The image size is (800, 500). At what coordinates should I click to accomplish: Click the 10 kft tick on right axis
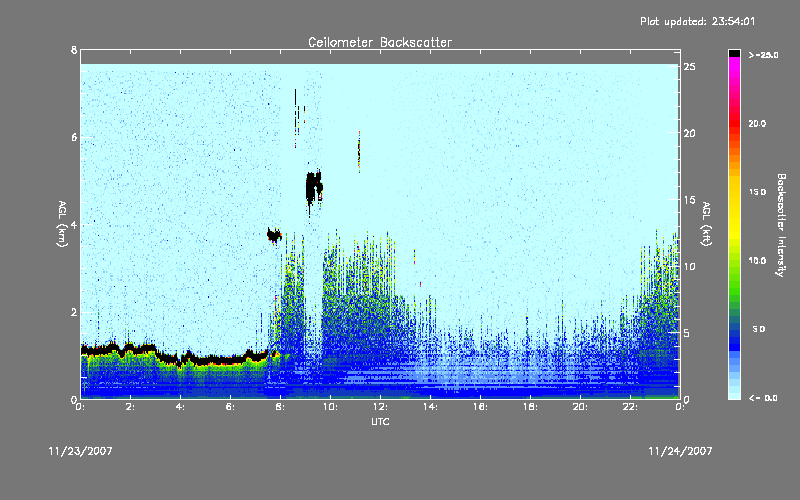[x=690, y=266]
